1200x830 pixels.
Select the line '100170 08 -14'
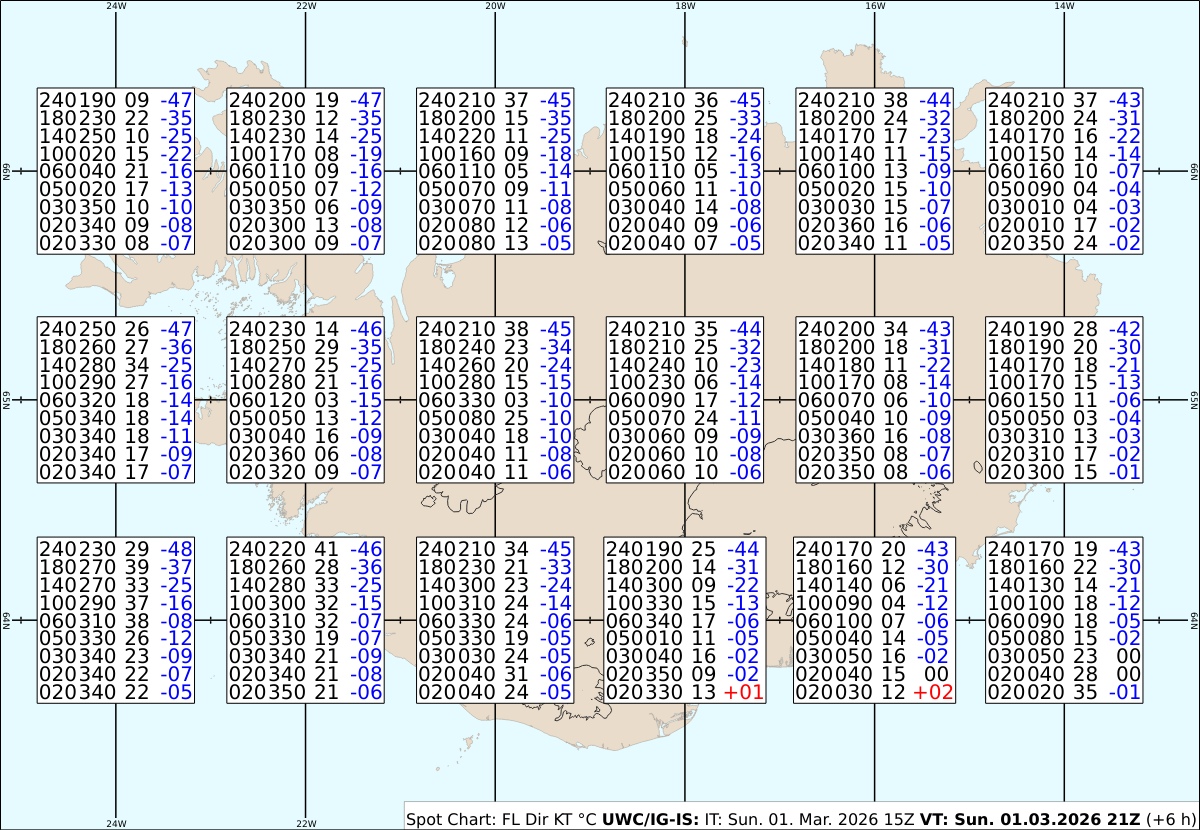point(875,382)
